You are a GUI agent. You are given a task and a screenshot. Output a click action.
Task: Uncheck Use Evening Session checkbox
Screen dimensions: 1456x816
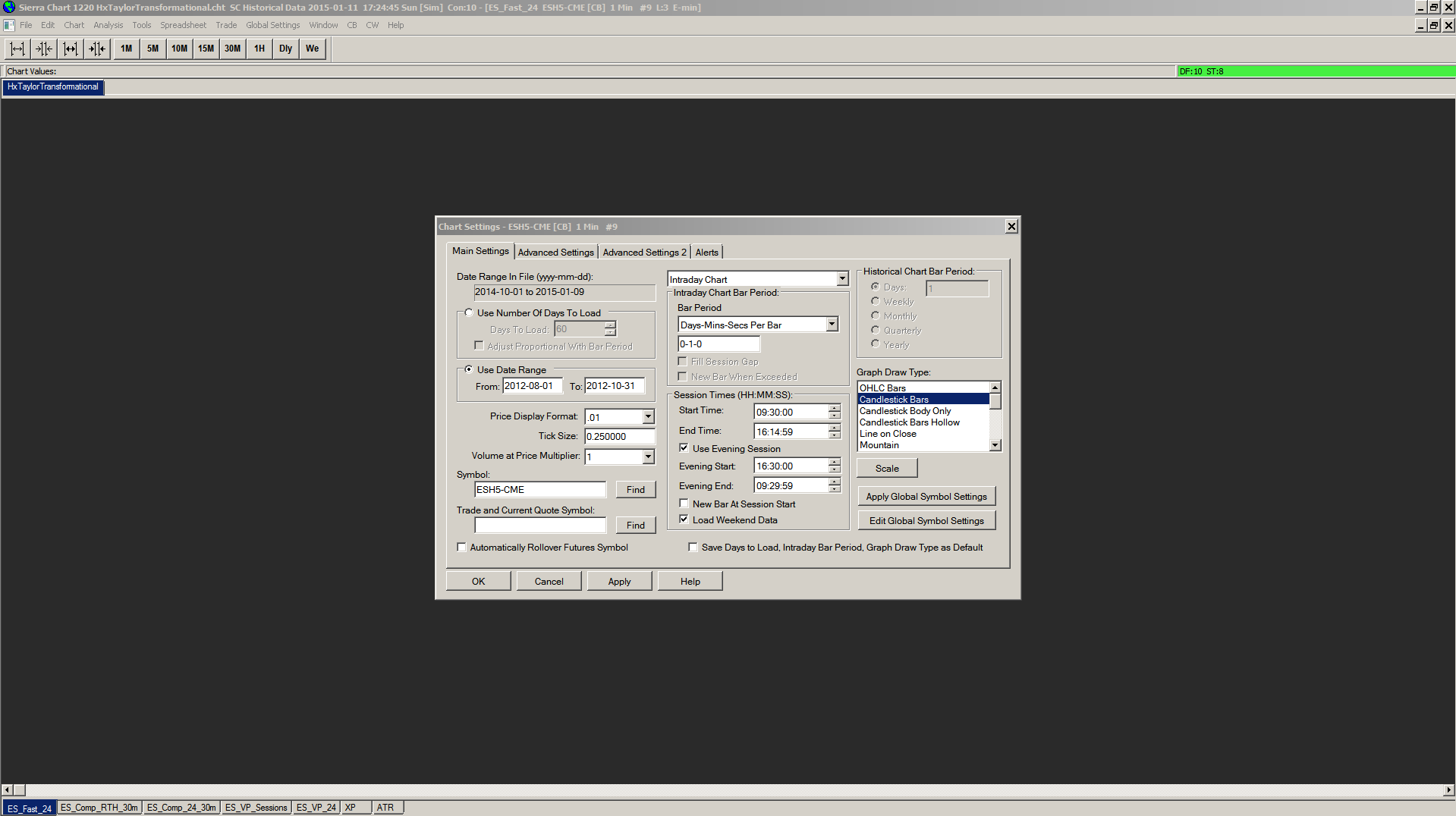tap(684, 448)
